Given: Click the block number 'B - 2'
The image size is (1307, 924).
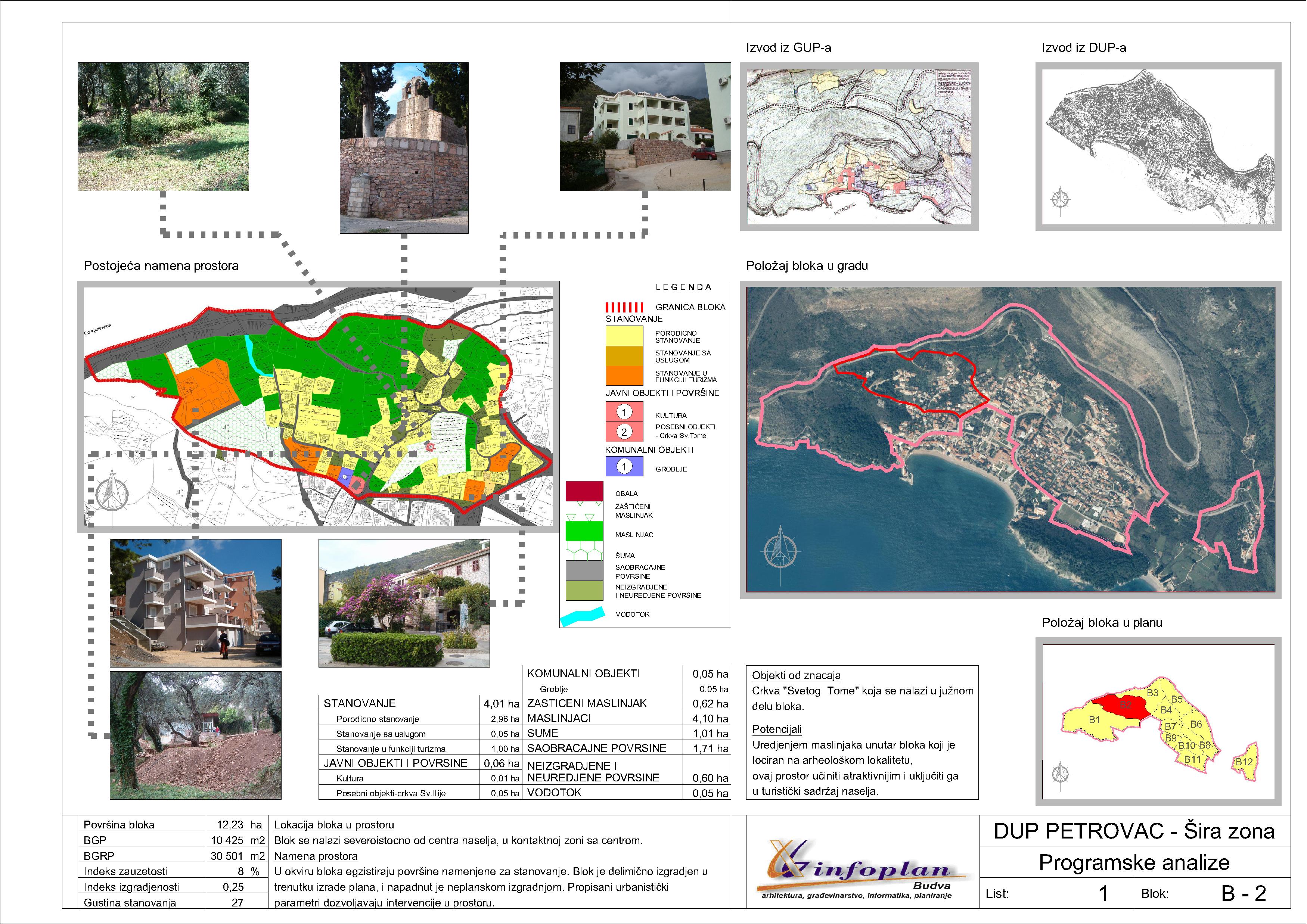Looking at the screenshot, I should tap(1243, 893).
